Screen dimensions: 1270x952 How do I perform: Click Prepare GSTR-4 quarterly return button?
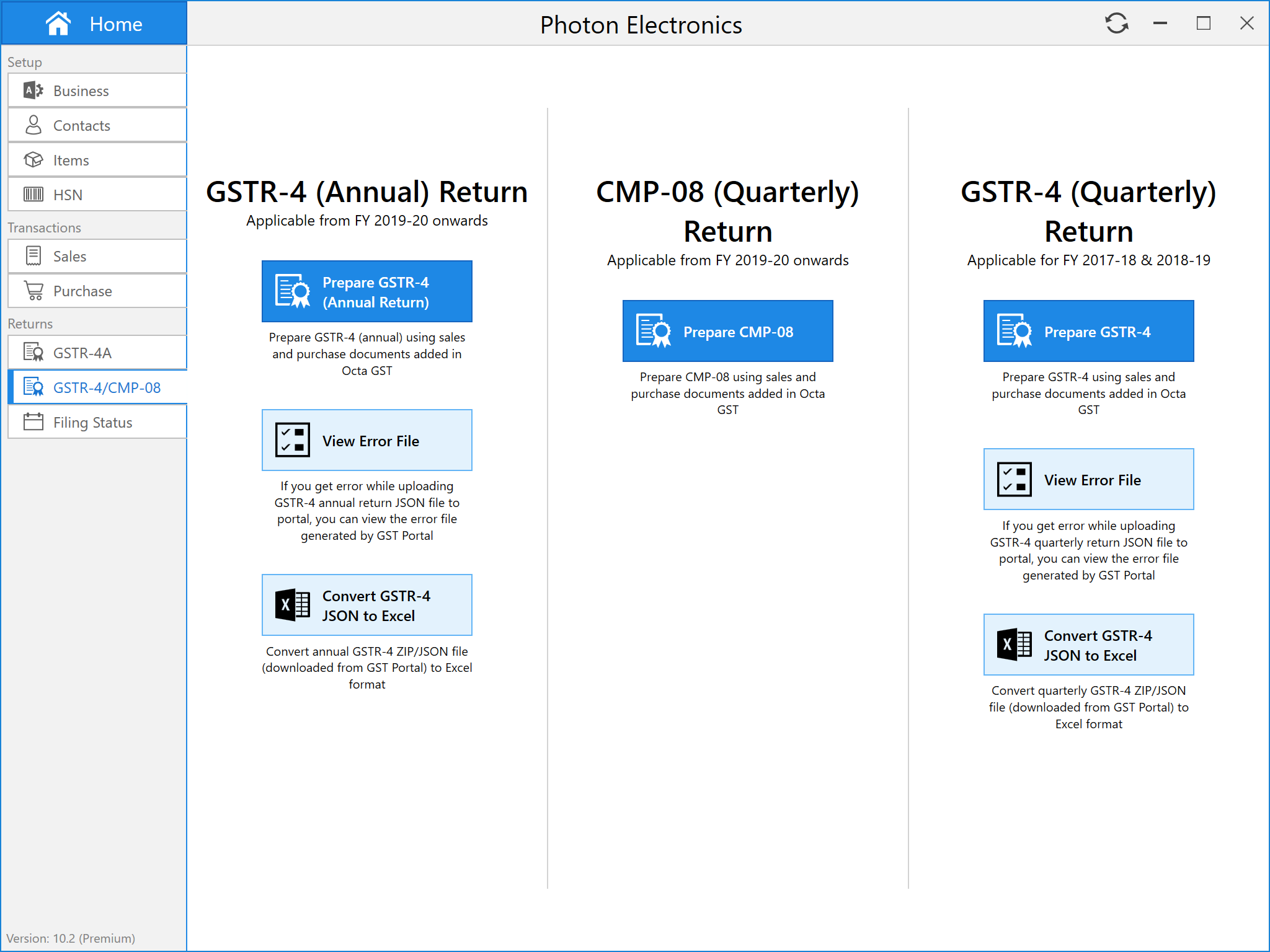(x=1088, y=332)
